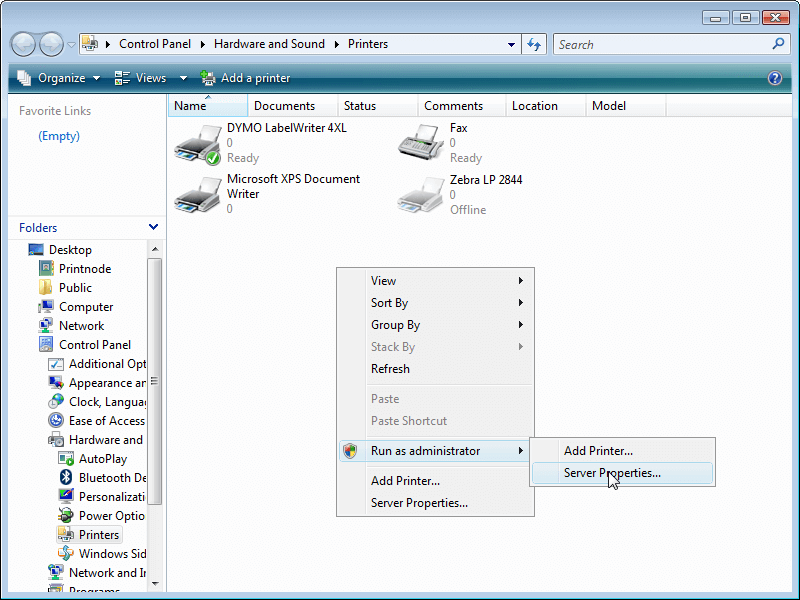800x600 pixels.
Task: Select Printers in the folder tree
Action: (89, 534)
